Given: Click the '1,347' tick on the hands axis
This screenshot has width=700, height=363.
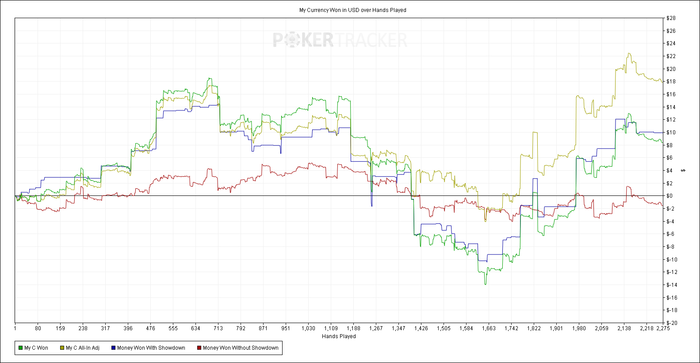Looking at the screenshot, I should tap(399, 328).
